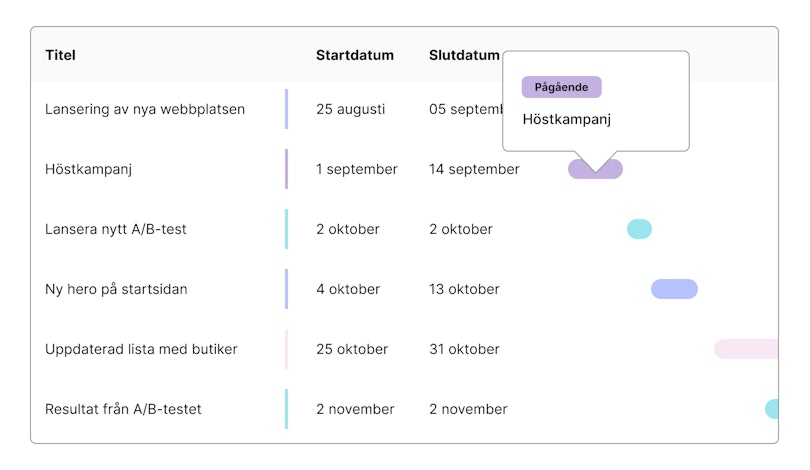The image size is (810, 470).
Task: Click the Höstkampanj purple timeline bar
Action: [595, 169]
